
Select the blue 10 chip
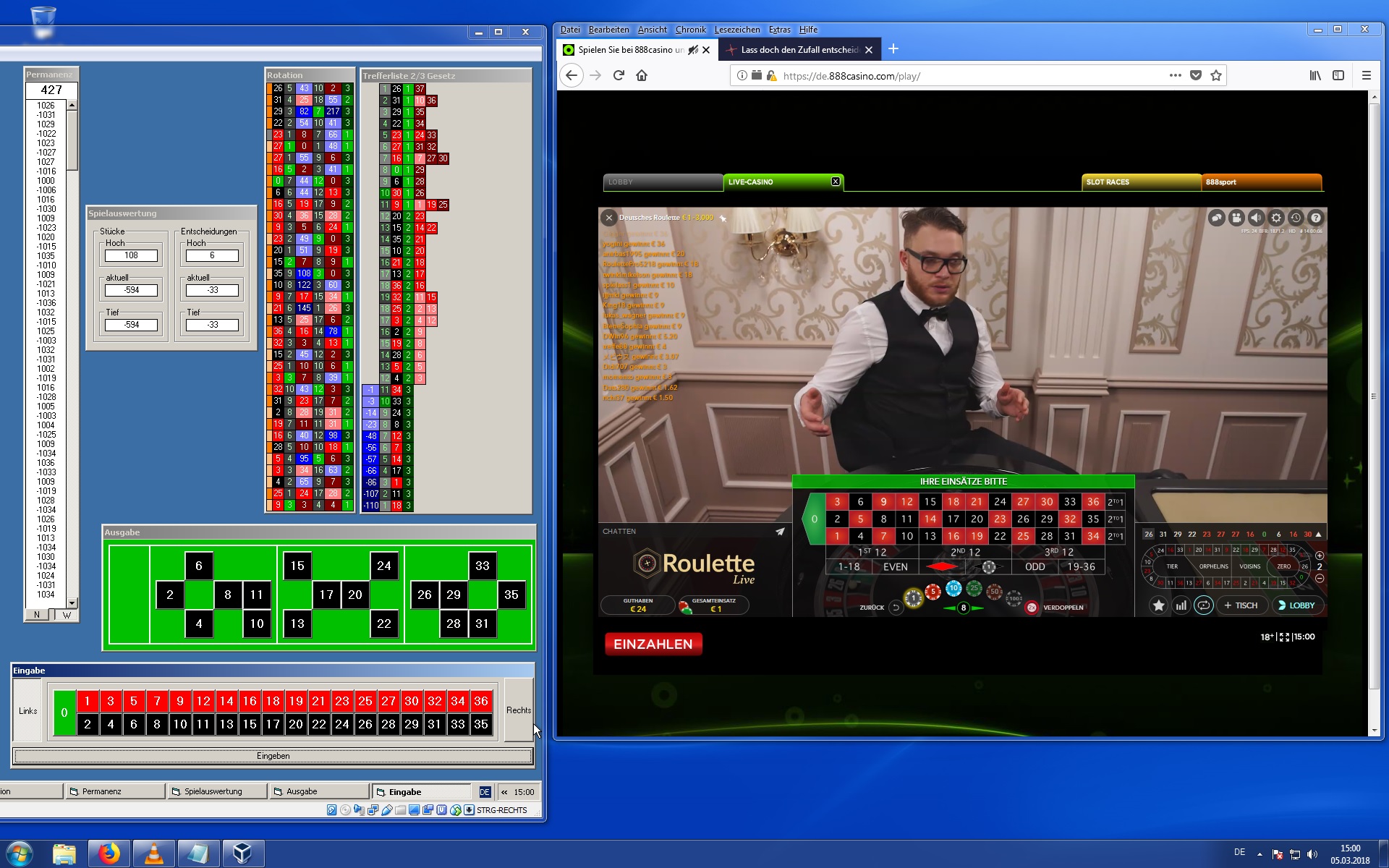pyautogui.click(x=953, y=588)
